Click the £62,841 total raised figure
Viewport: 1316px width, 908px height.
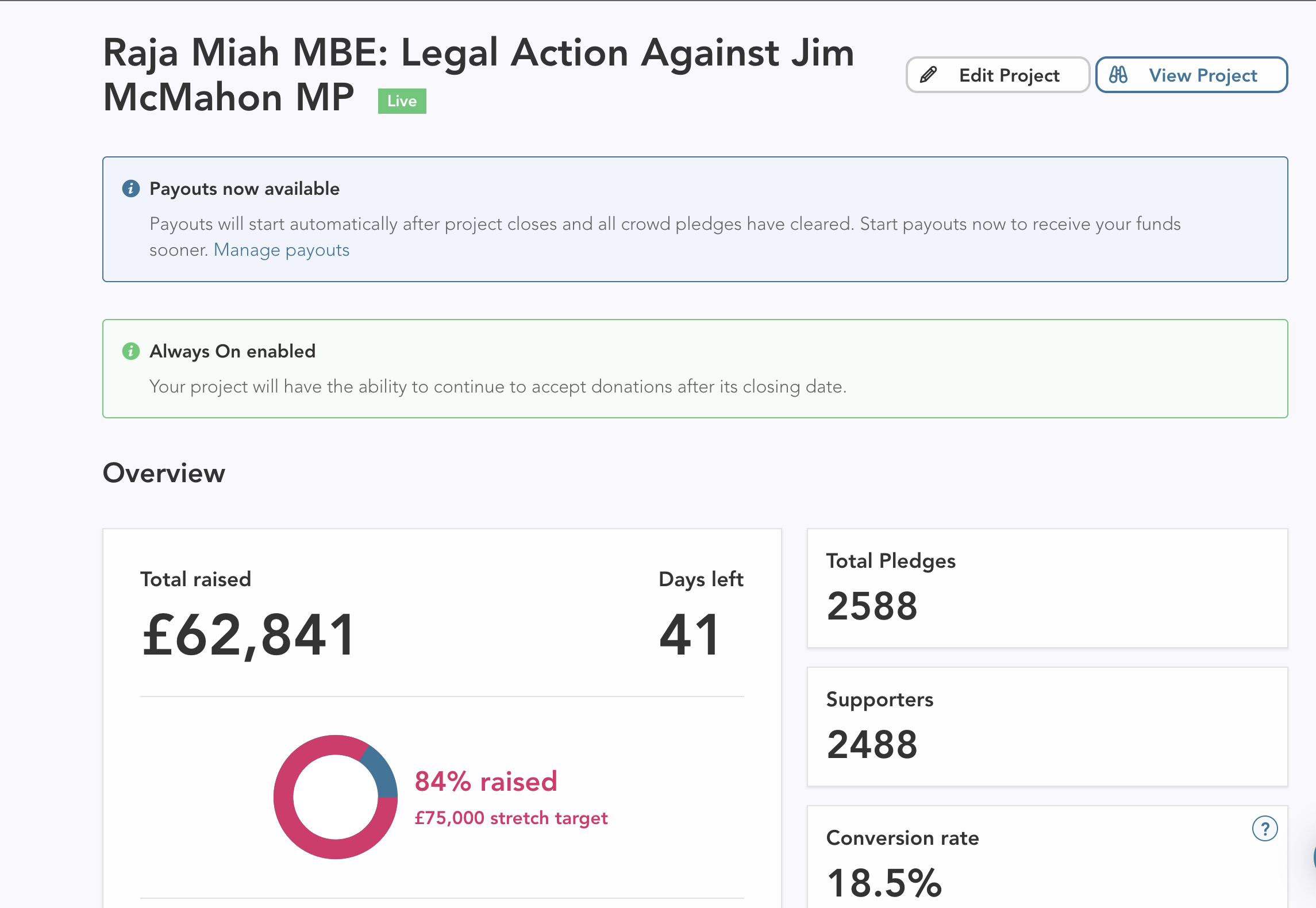[x=248, y=634]
